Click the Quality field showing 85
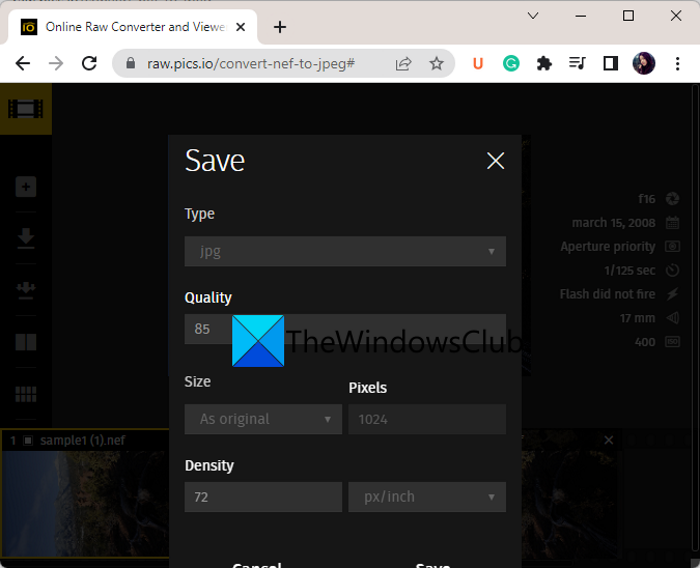The width and height of the screenshot is (700, 568). click(210, 329)
